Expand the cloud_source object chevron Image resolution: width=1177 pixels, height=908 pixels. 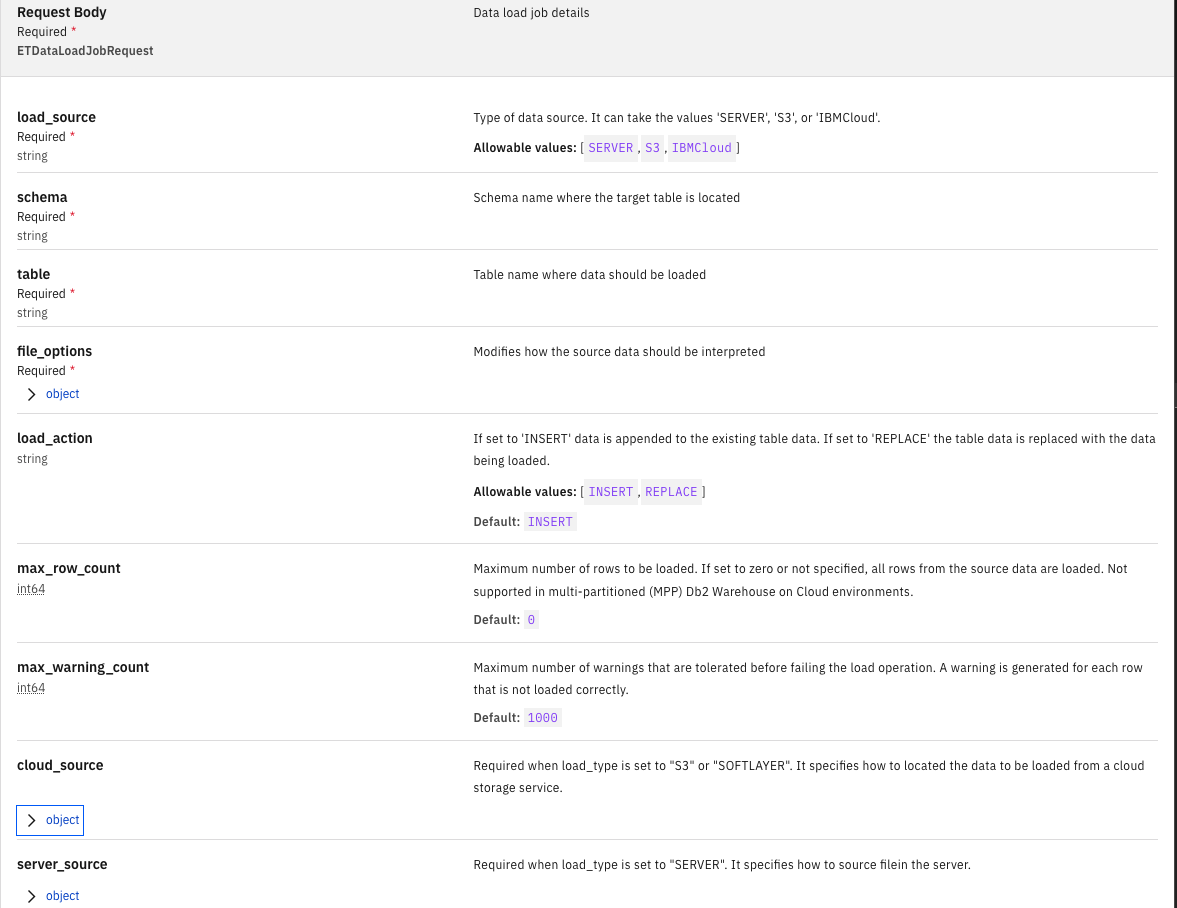pos(32,820)
